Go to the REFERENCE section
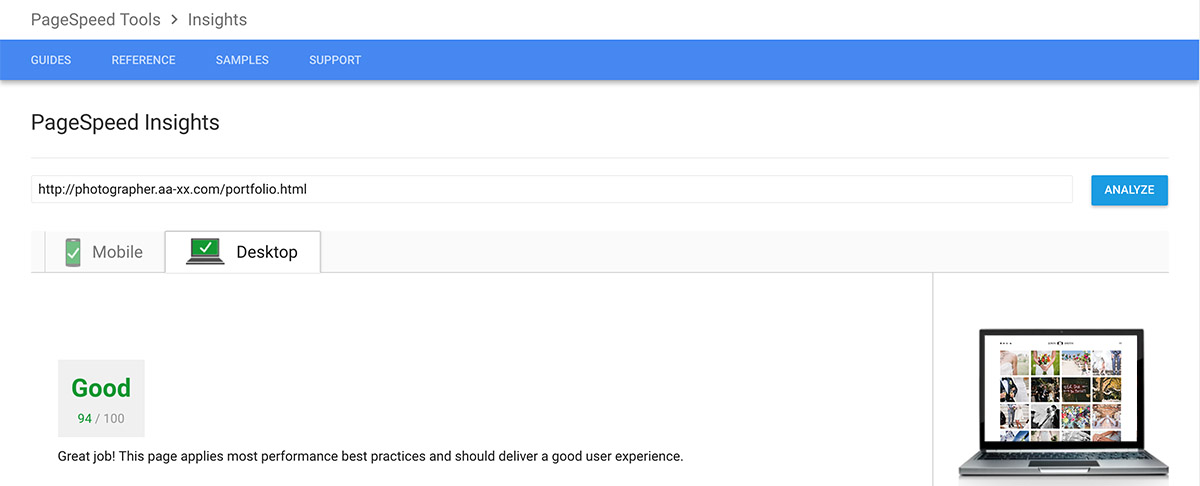This screenshot has width=1200, height=486. coord(143,60)
